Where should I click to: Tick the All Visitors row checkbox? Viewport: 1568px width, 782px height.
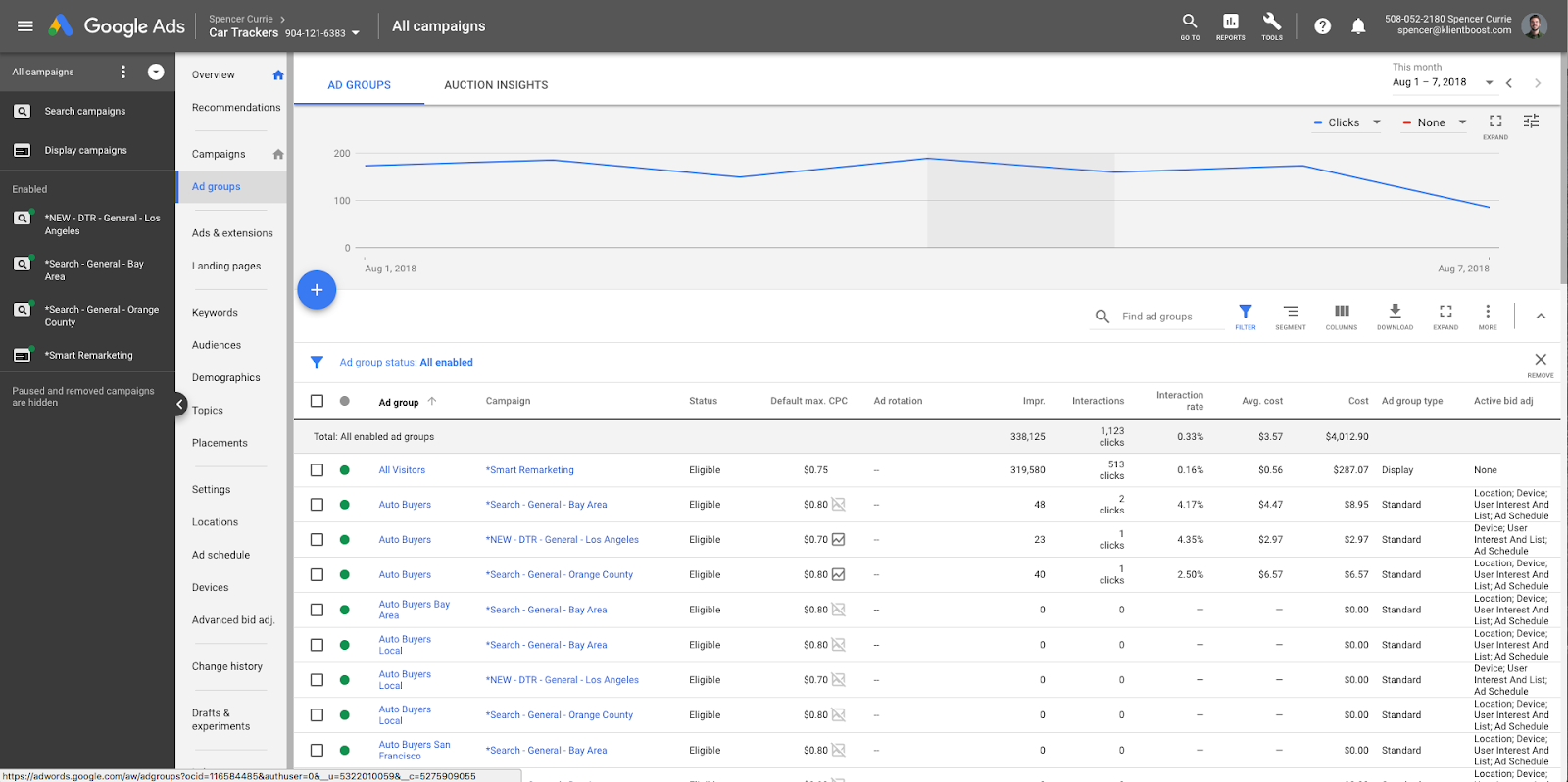point(317,470)
